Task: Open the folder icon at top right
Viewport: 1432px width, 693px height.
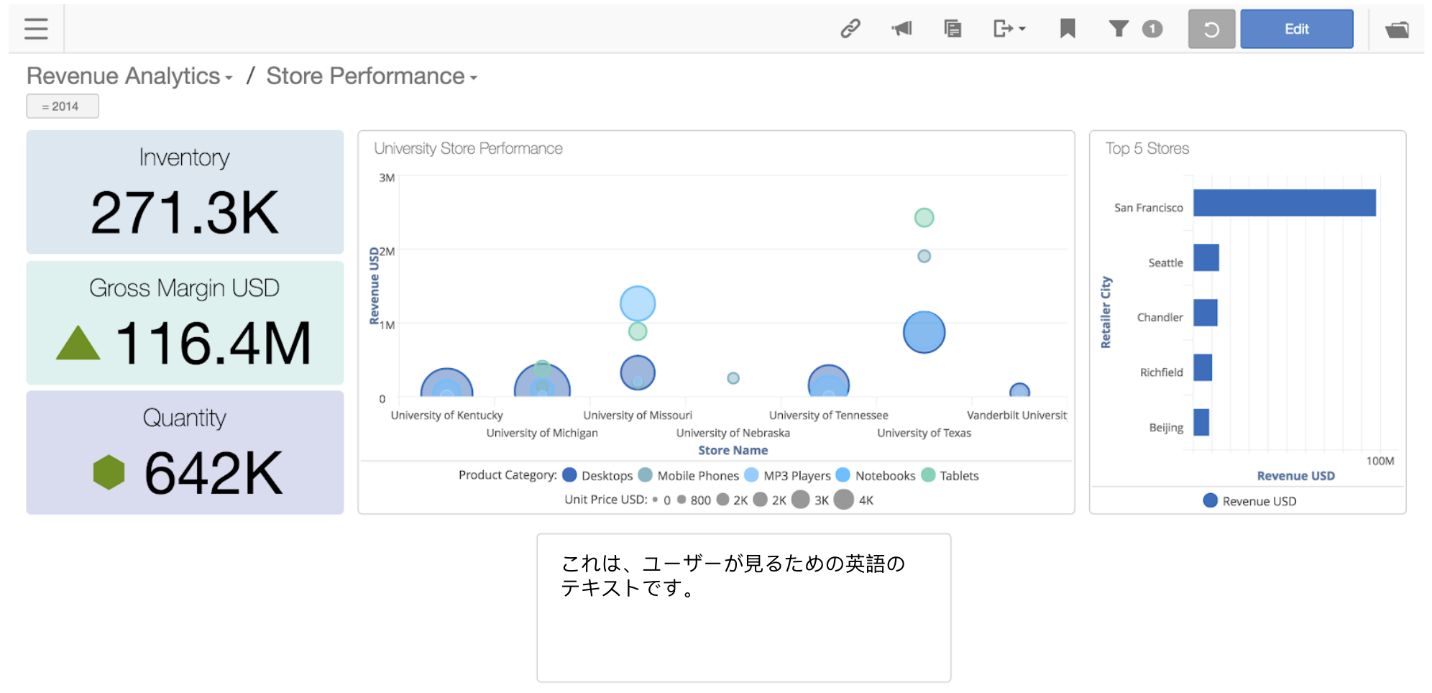Action: (1396, 29)
